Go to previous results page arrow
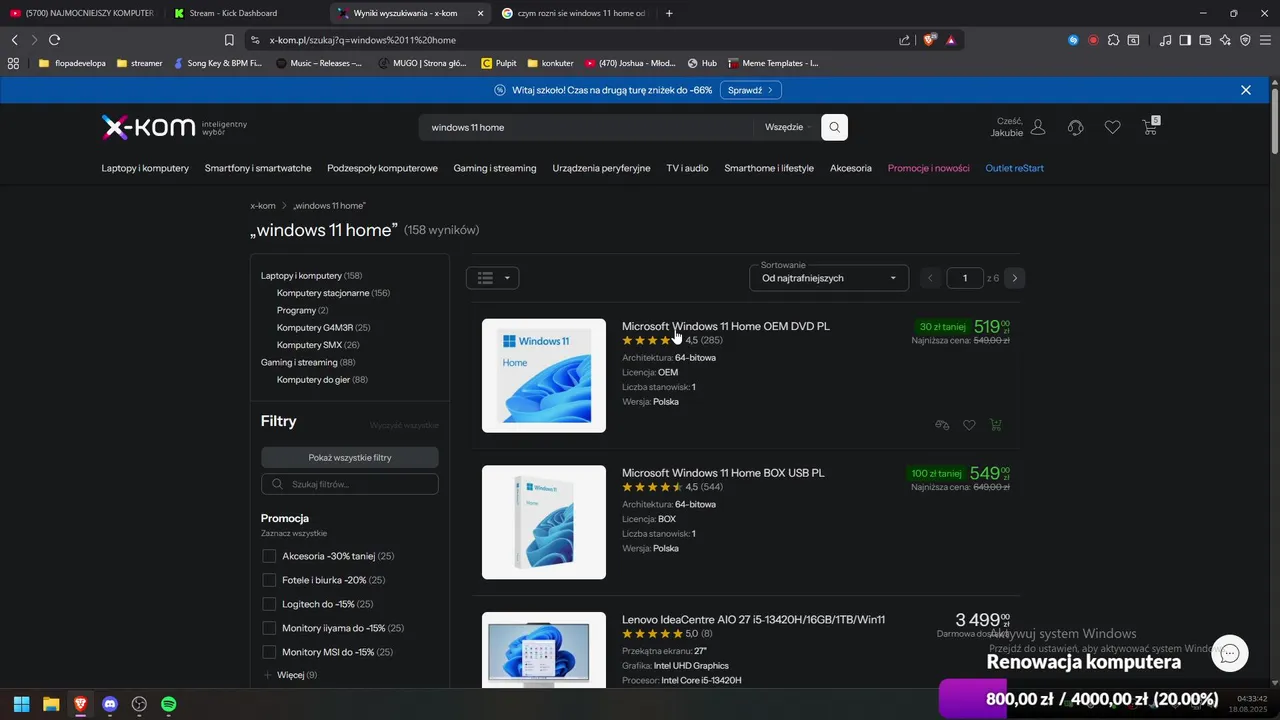Viewport: 1280px width, 720px height. 931,278
